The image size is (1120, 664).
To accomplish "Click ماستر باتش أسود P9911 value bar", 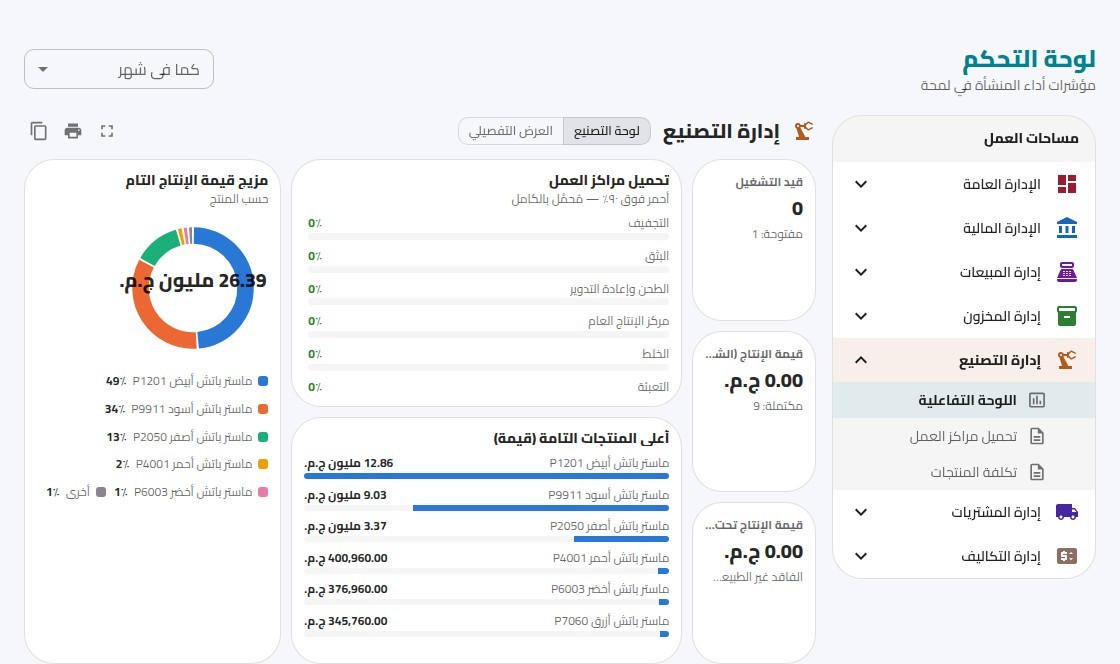I will (541, 508).
